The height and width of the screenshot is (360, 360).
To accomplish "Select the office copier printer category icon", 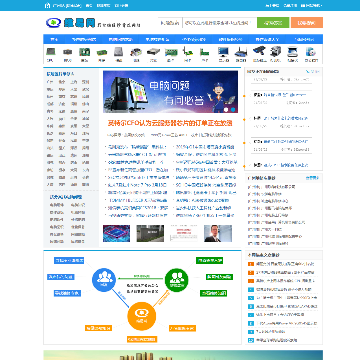I will (275, 51).
